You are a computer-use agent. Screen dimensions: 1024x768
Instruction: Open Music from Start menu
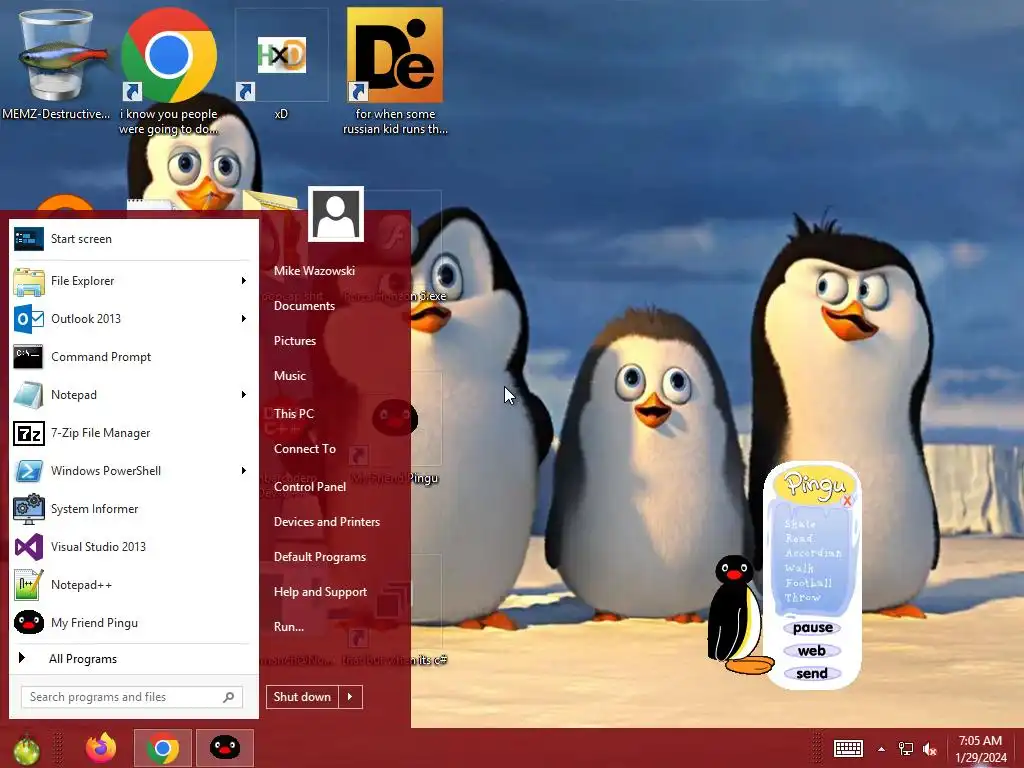point(290,376)
